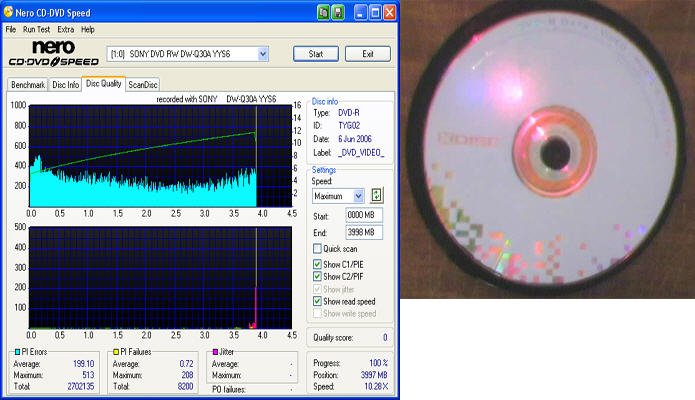Click PI Errors total 2702135
This screenshot has width=695, height=400.
[x=81, y=386]
